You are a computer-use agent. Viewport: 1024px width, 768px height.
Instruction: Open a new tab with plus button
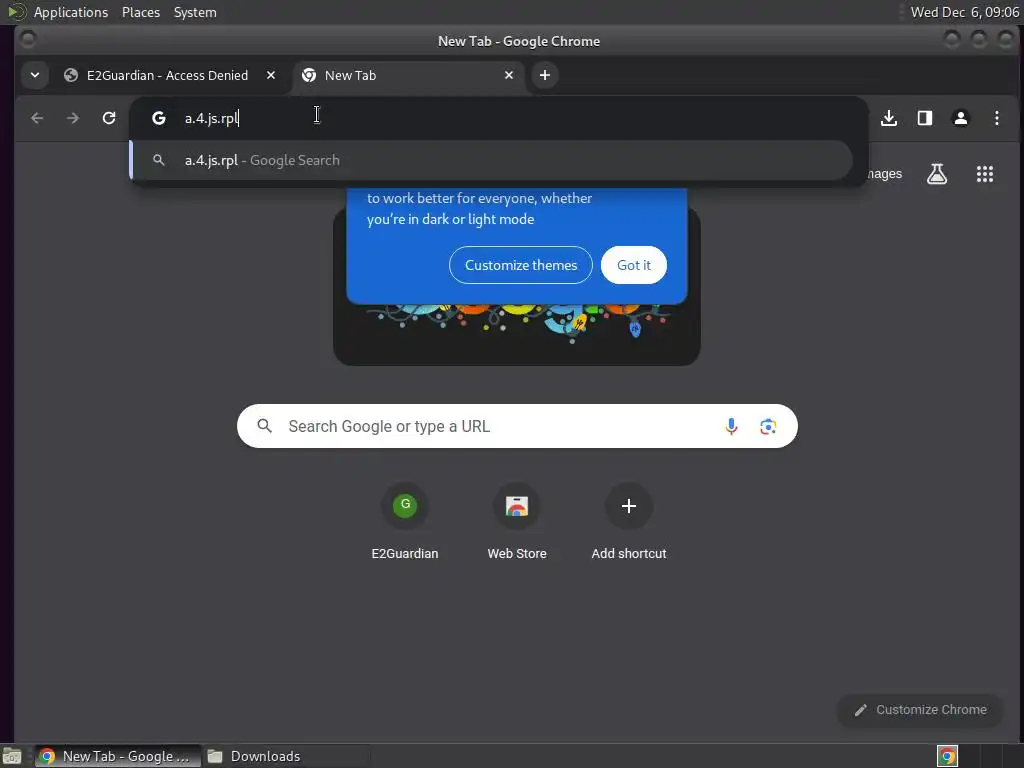pyautogui.click(x=545, y=75)
